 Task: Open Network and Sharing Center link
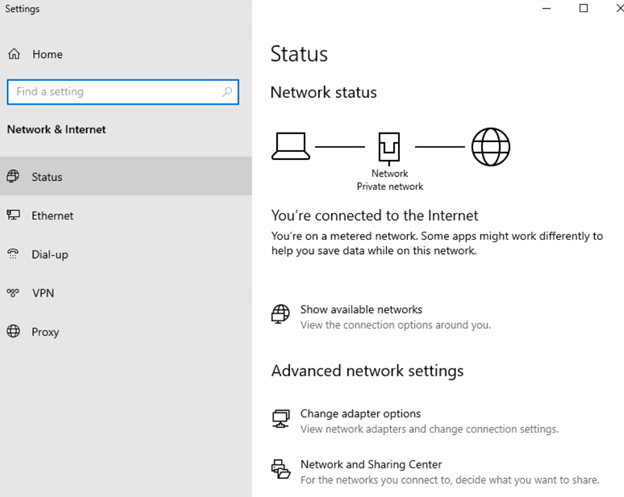(371, 465)
